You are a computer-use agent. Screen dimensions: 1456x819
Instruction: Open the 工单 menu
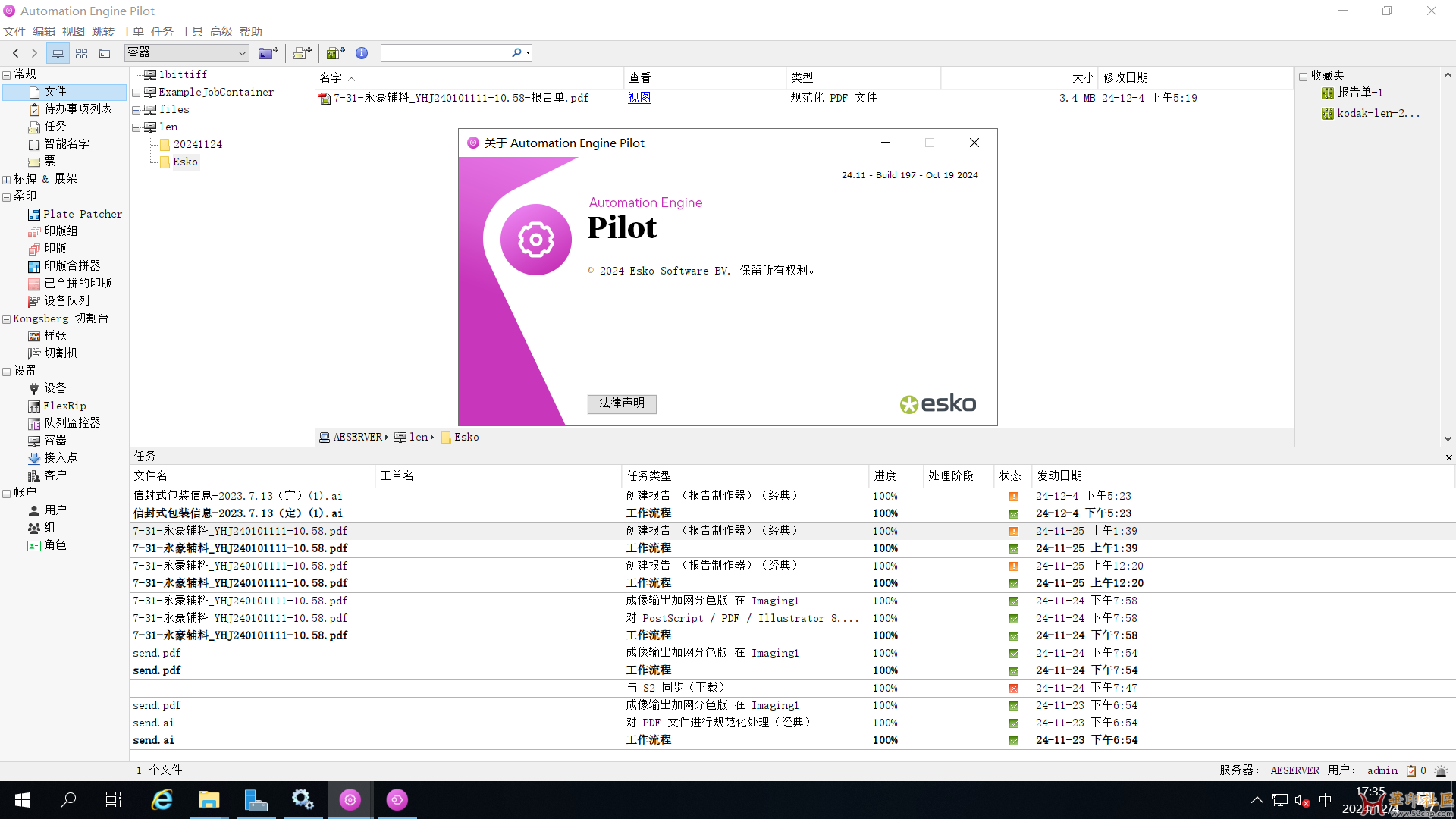[133, 31]
